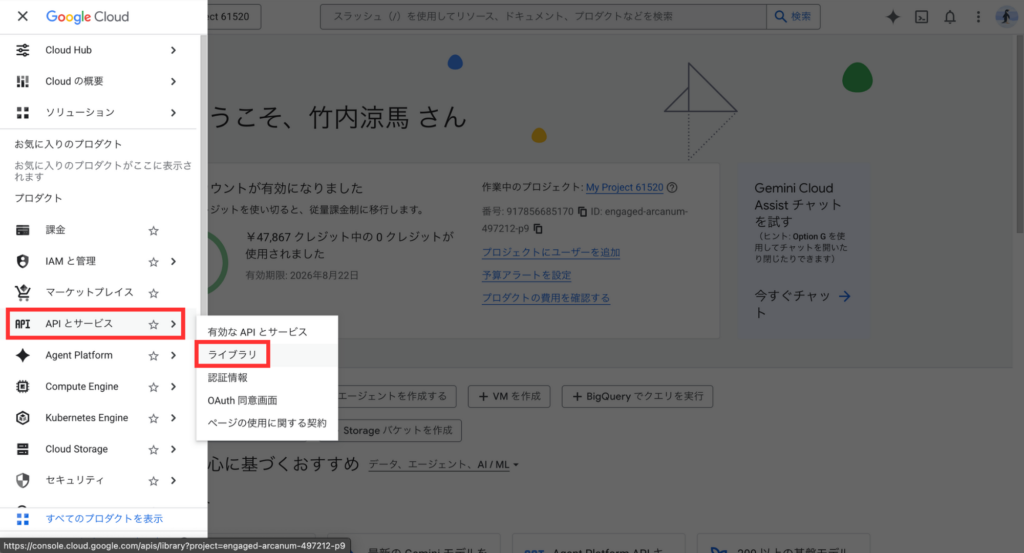Open the Google Cloud logo home link
Screen dimensions: 1024x553
[88, 16]
